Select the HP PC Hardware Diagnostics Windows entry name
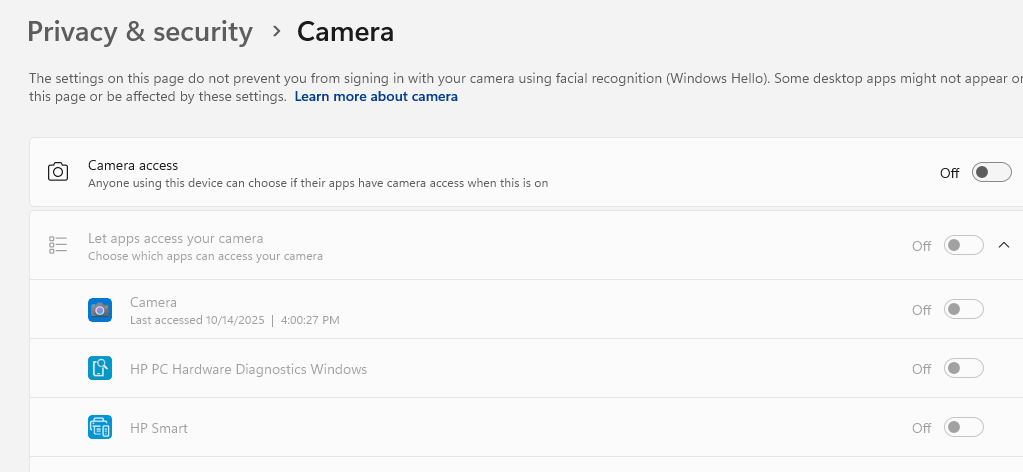 pyautogui.click(x=248, y=369)
